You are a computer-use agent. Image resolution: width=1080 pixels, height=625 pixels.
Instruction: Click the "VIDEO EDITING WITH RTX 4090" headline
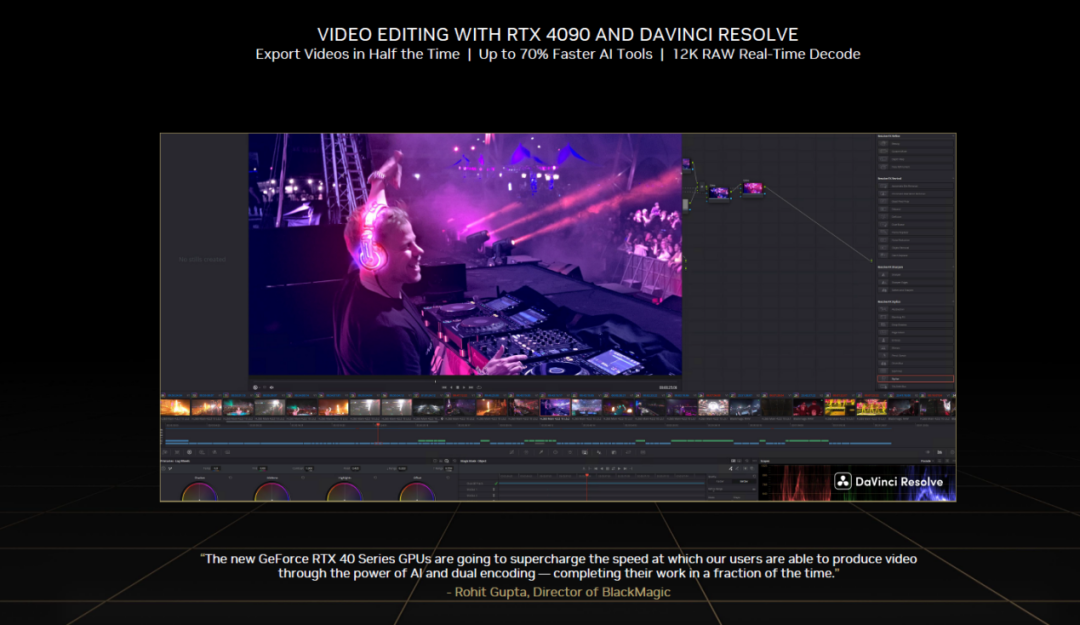[558, 34]
